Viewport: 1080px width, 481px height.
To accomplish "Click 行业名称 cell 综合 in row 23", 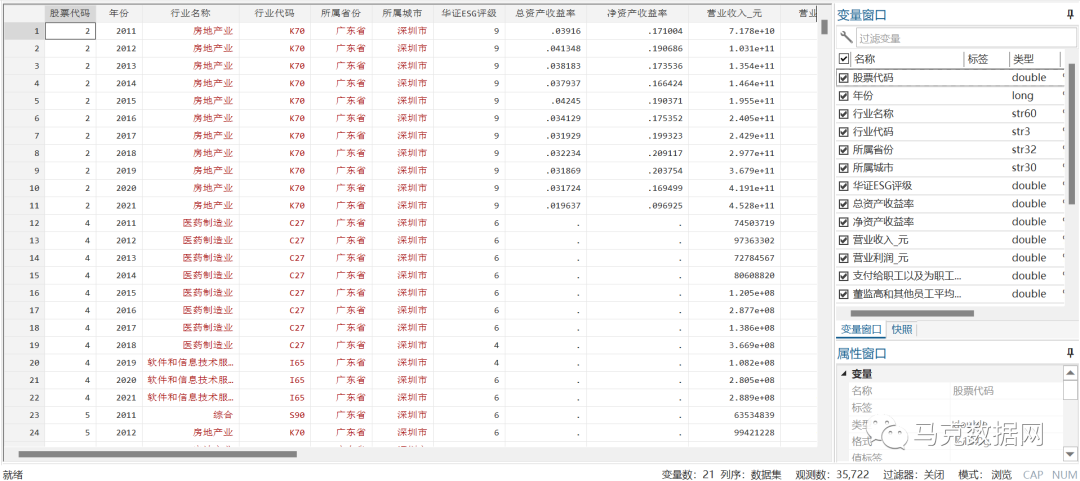I will point(191,415).
